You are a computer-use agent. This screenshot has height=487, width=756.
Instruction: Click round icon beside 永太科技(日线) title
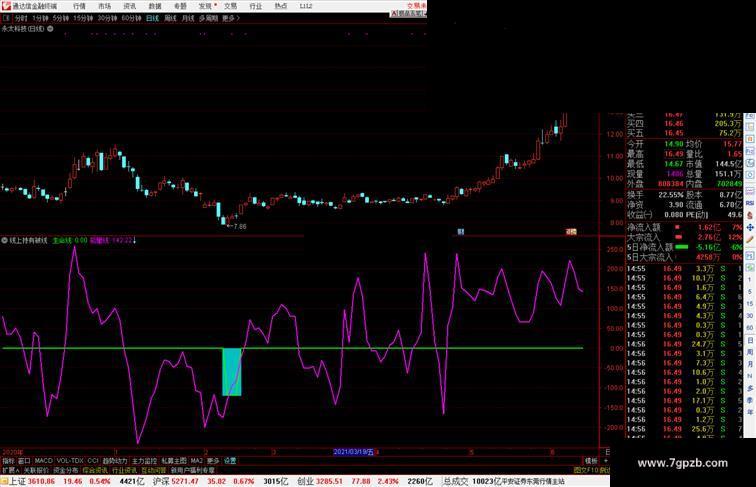click(x=50, y=28)
